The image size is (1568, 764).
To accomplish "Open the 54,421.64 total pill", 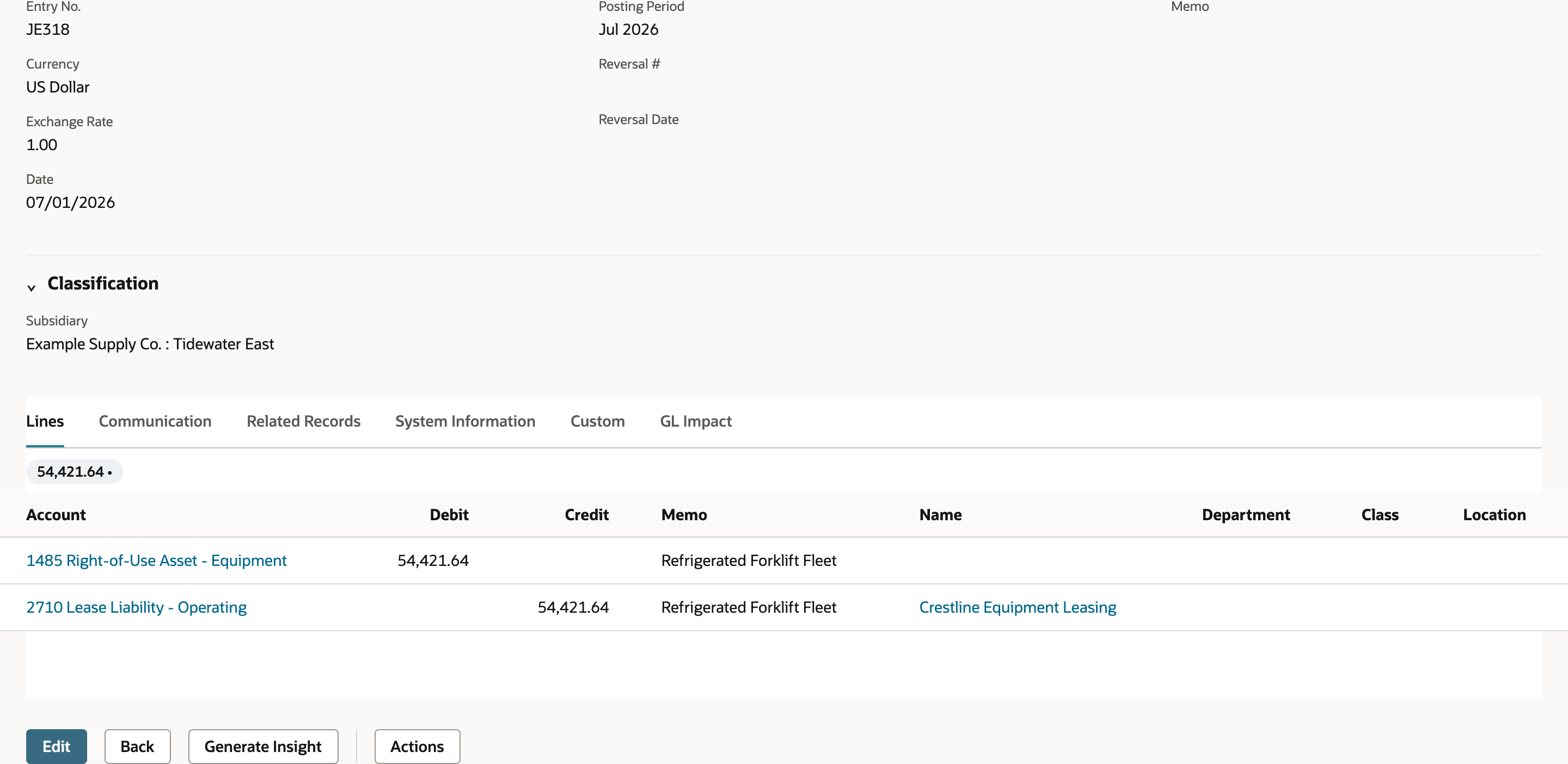I will (74, 471).
